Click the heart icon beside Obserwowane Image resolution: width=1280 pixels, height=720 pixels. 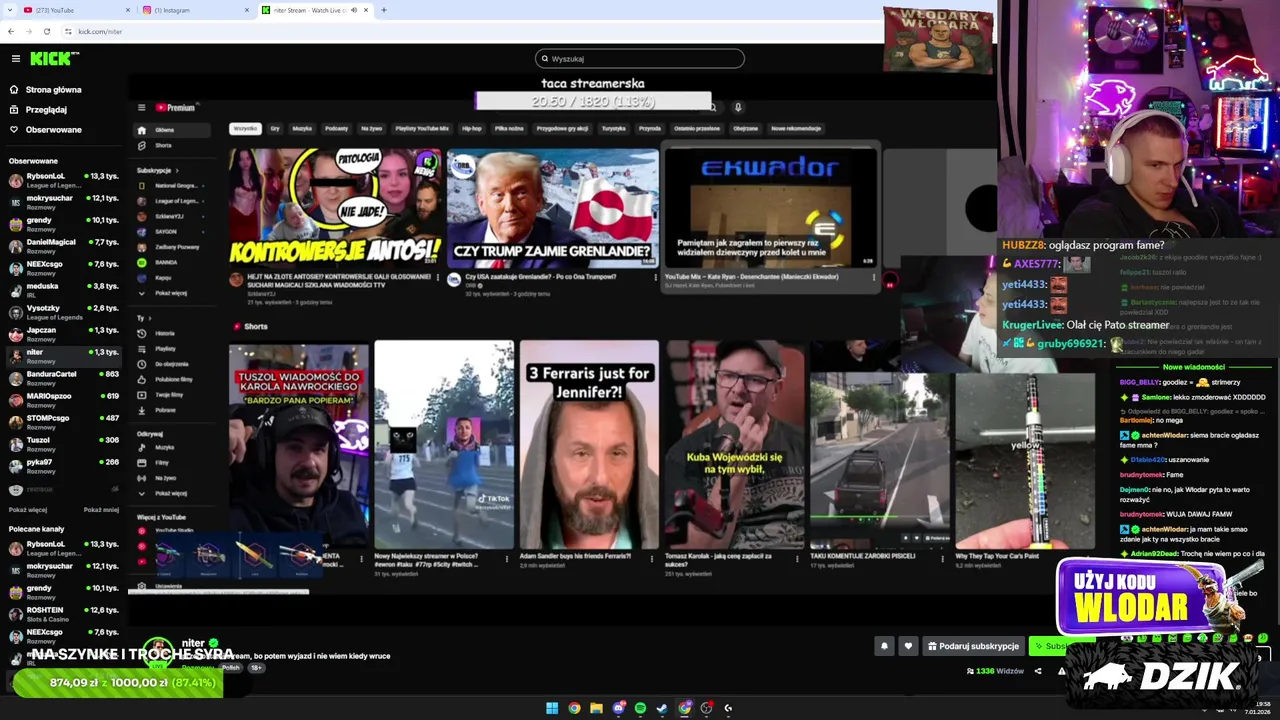14,130
